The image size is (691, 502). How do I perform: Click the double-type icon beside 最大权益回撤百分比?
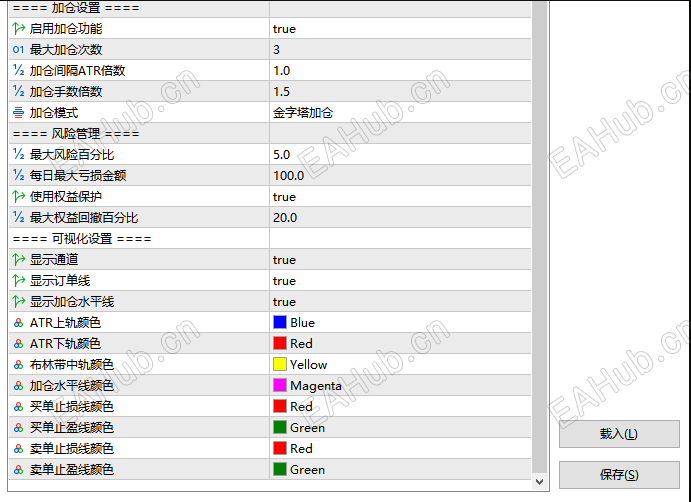19,217
